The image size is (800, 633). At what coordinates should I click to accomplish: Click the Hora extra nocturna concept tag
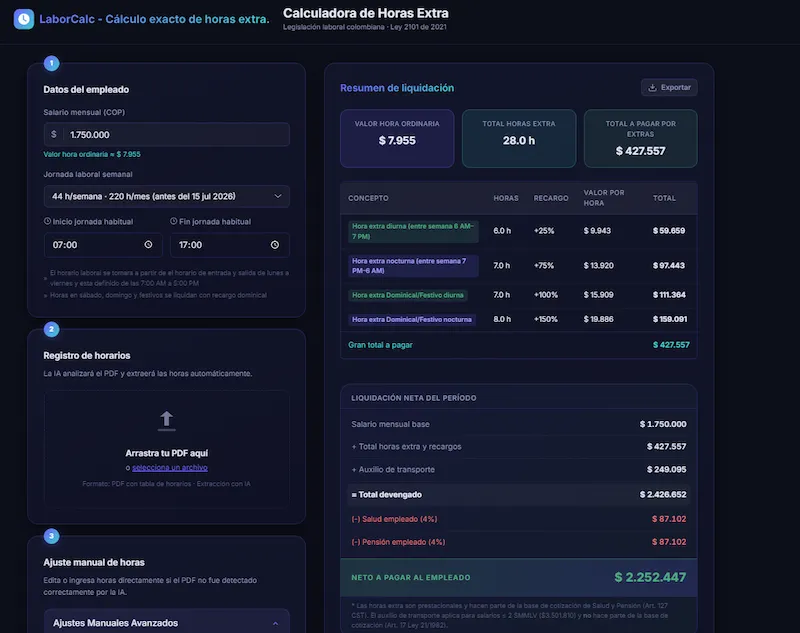pyautogui.click(x=413, y=266)
